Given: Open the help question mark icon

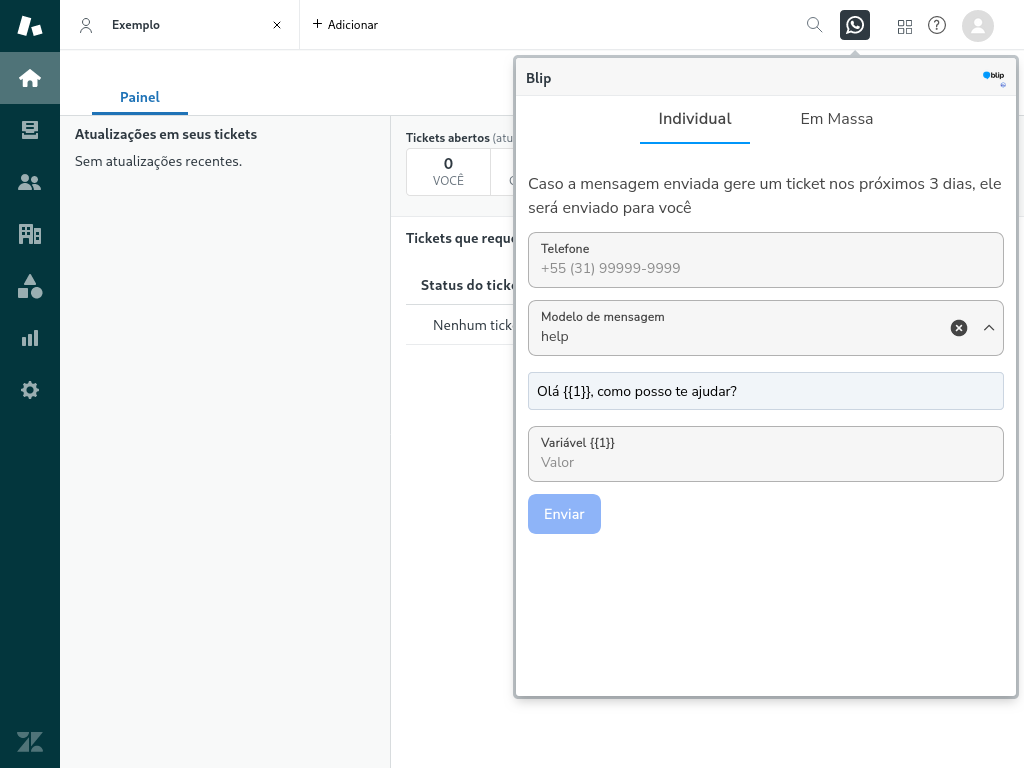Looking at the screenshot, I should [x=937, y=25].
